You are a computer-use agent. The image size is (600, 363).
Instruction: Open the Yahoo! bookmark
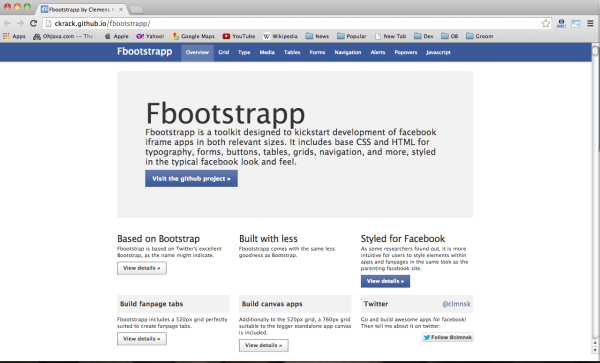tap(150, 36)
